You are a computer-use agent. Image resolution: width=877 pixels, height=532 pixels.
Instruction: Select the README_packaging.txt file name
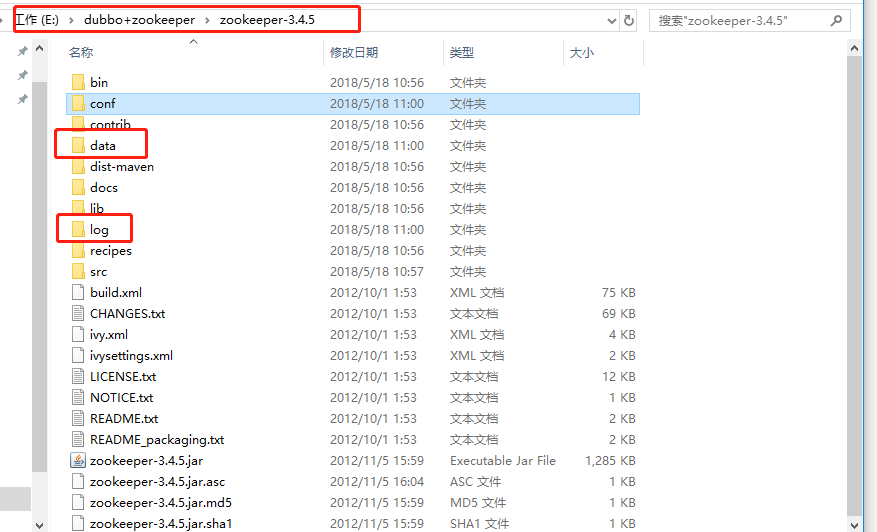pyautogui.click(x=157, y=440)
